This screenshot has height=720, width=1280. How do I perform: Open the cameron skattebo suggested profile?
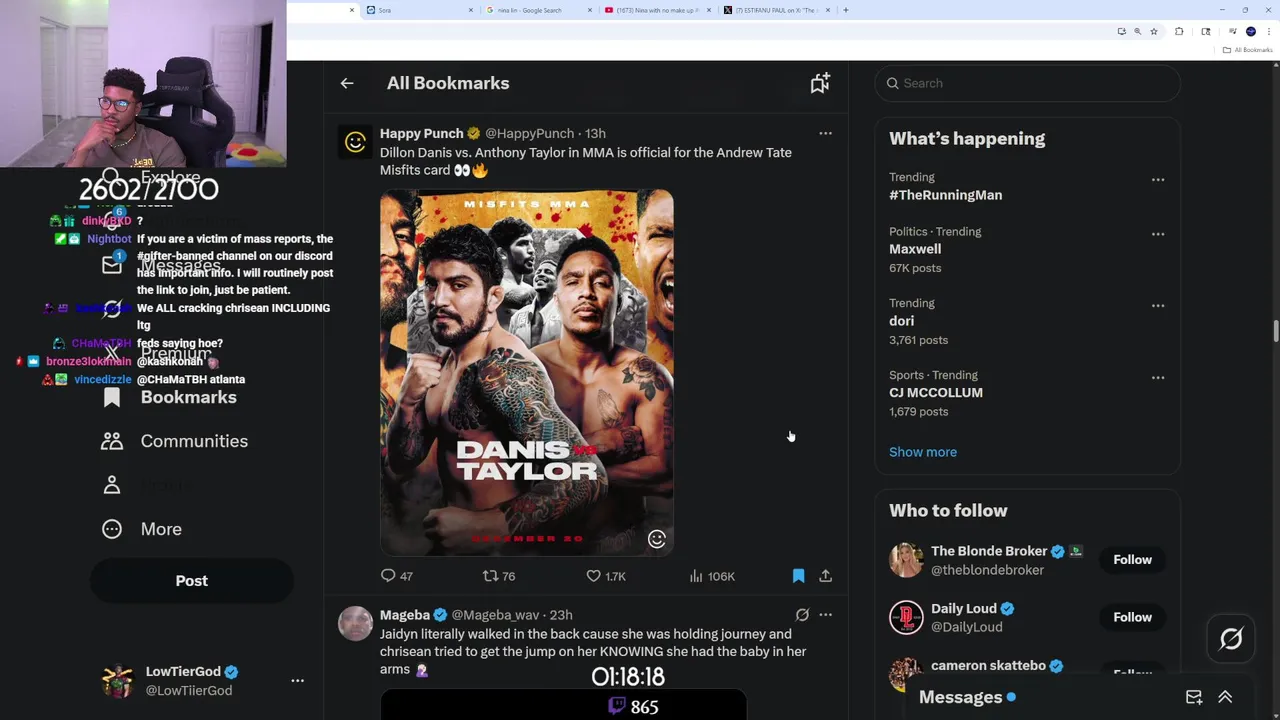click(x=988, y=665)
